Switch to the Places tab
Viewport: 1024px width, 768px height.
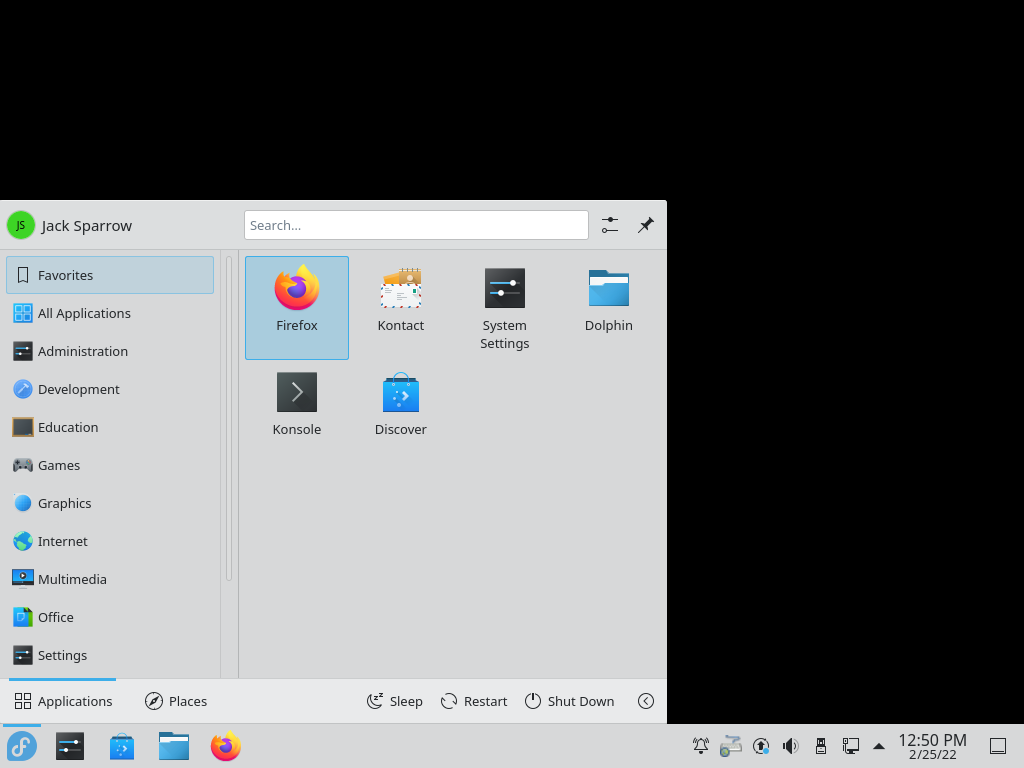[x=176, y=701]
